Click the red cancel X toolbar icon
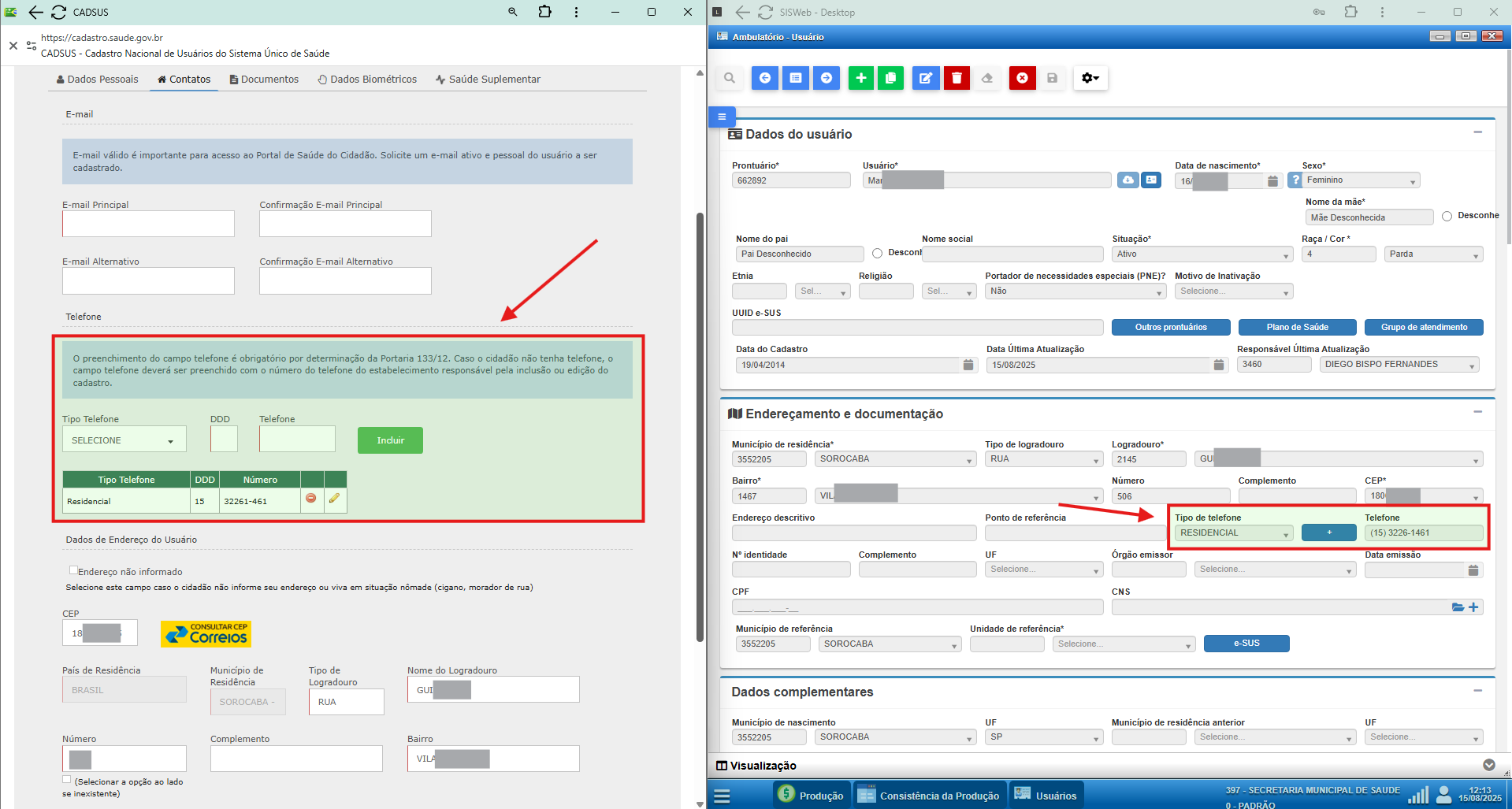Screen dimensions: 1512x809 click(1022, 78)
